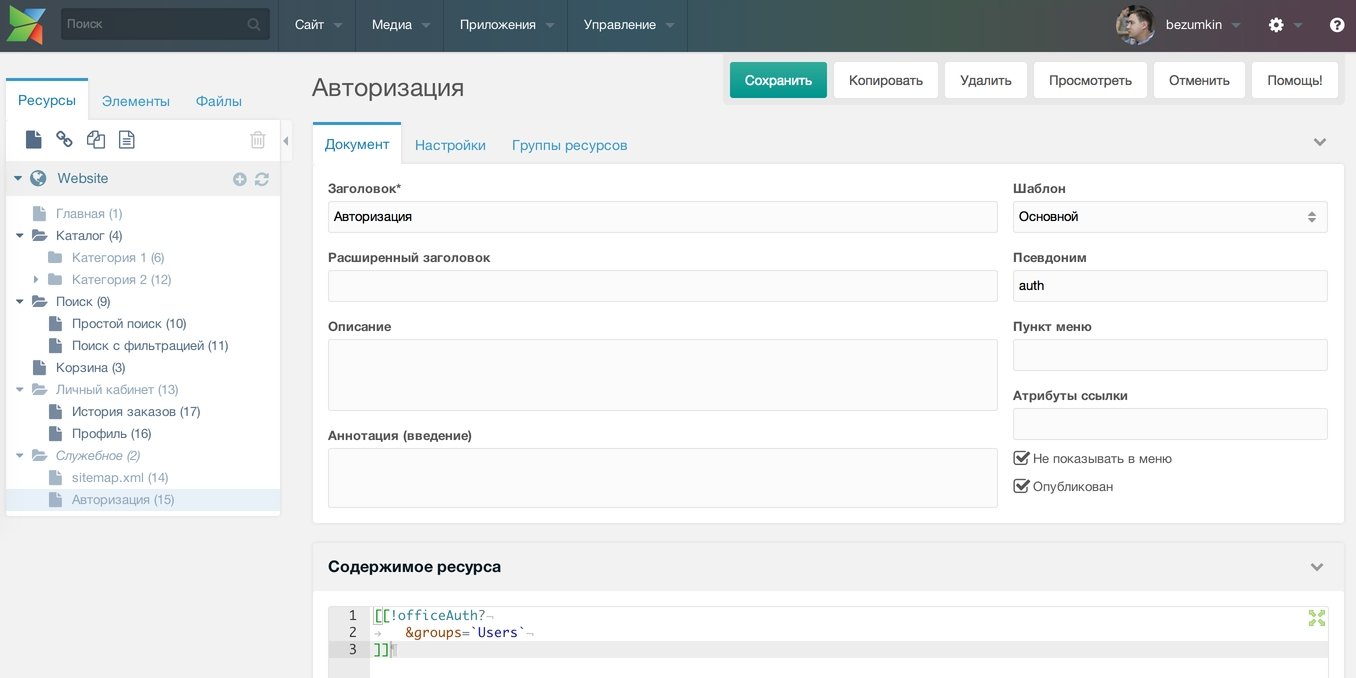Create a new static resource icon
Screen dimensions: 1356x678
127,140
